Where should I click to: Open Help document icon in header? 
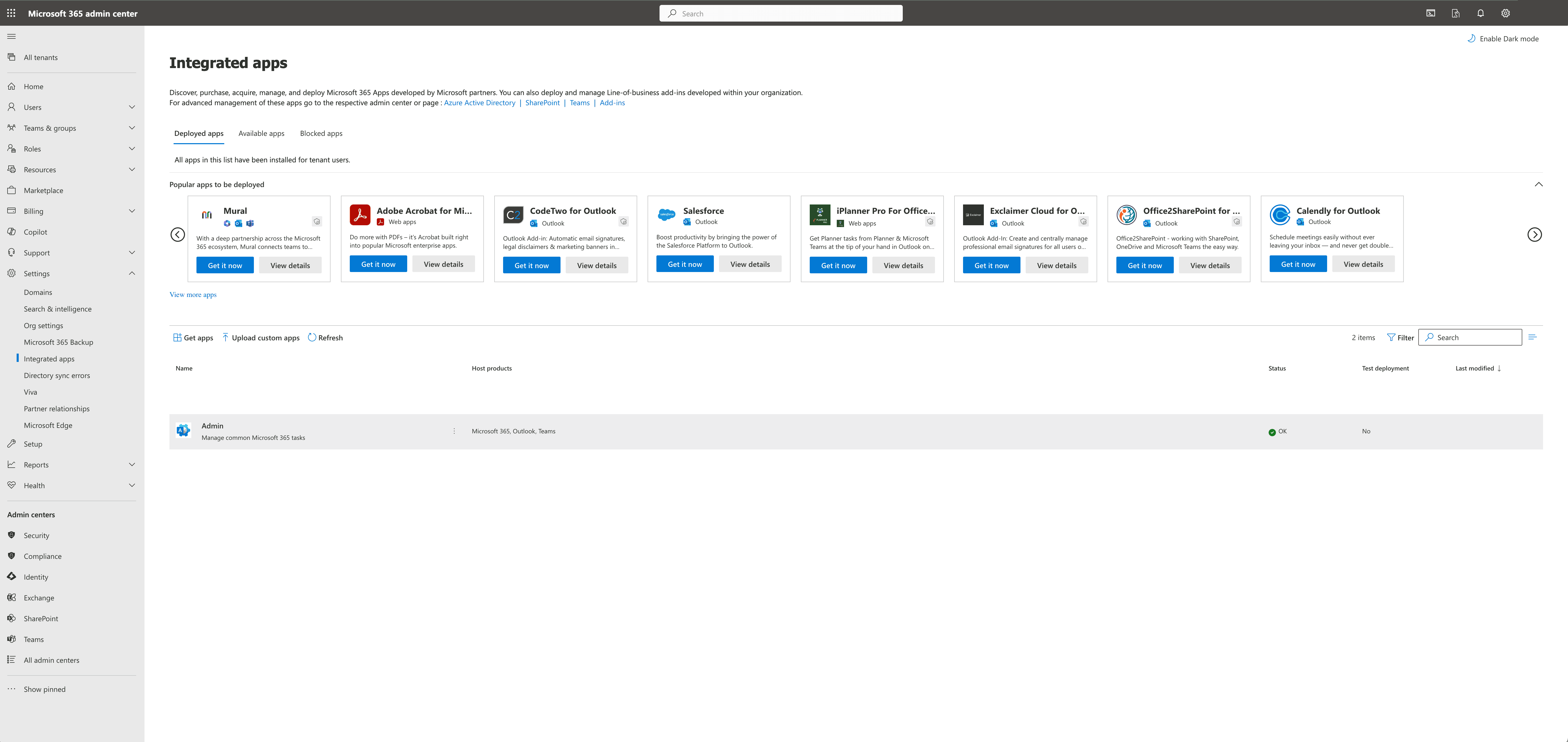coord(1455,14)
